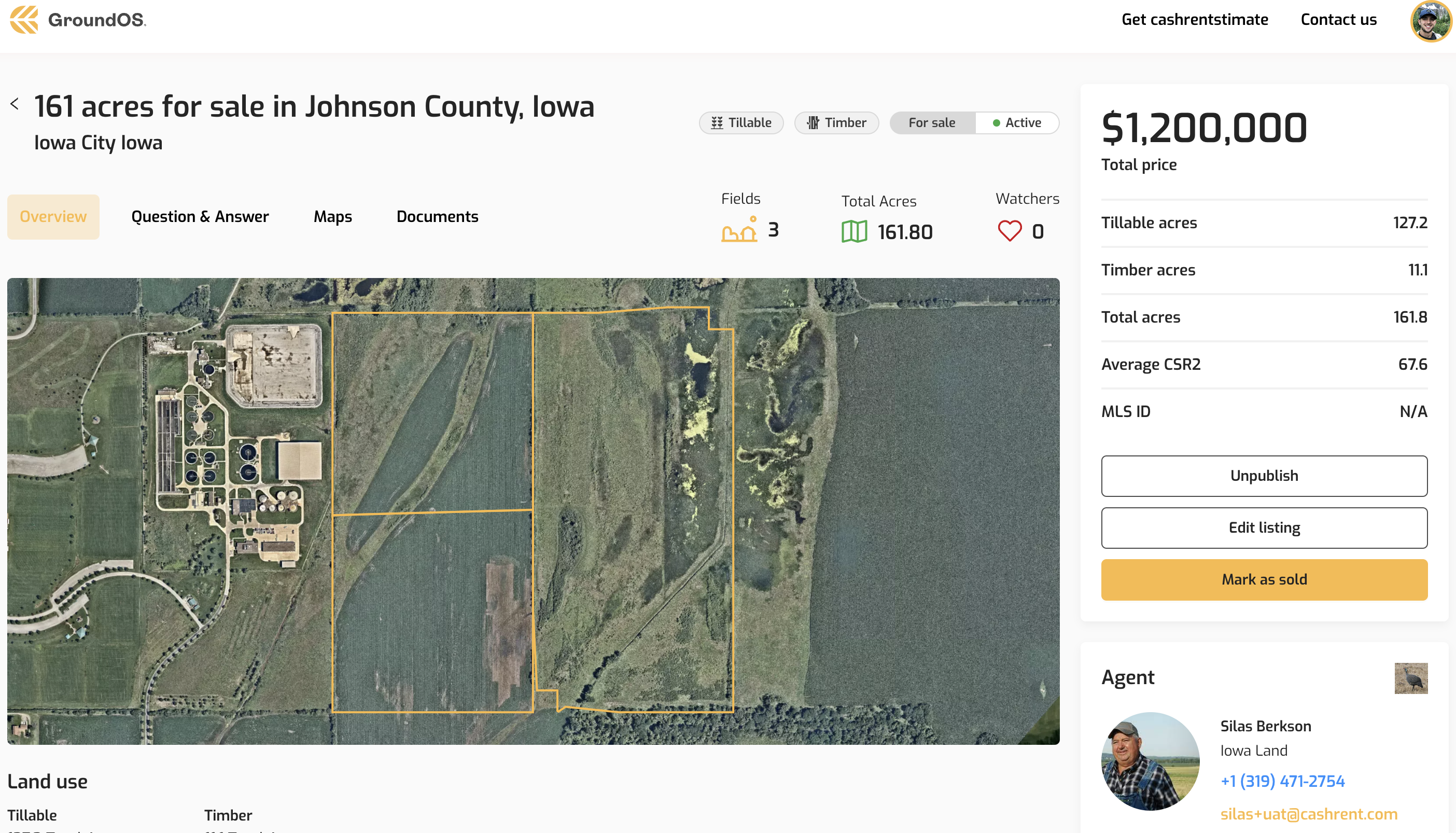This screenshot has height=833, width=1456.
Task: Click the Unpublish button
Action: coord(1264,476)
